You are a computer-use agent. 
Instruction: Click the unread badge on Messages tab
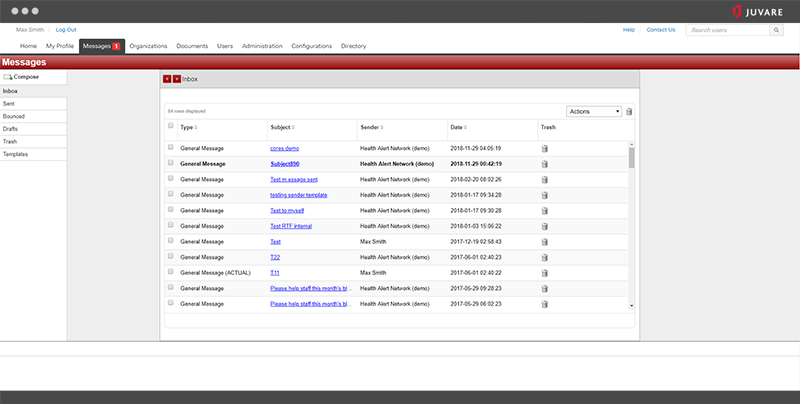click(x=116, y=46)
